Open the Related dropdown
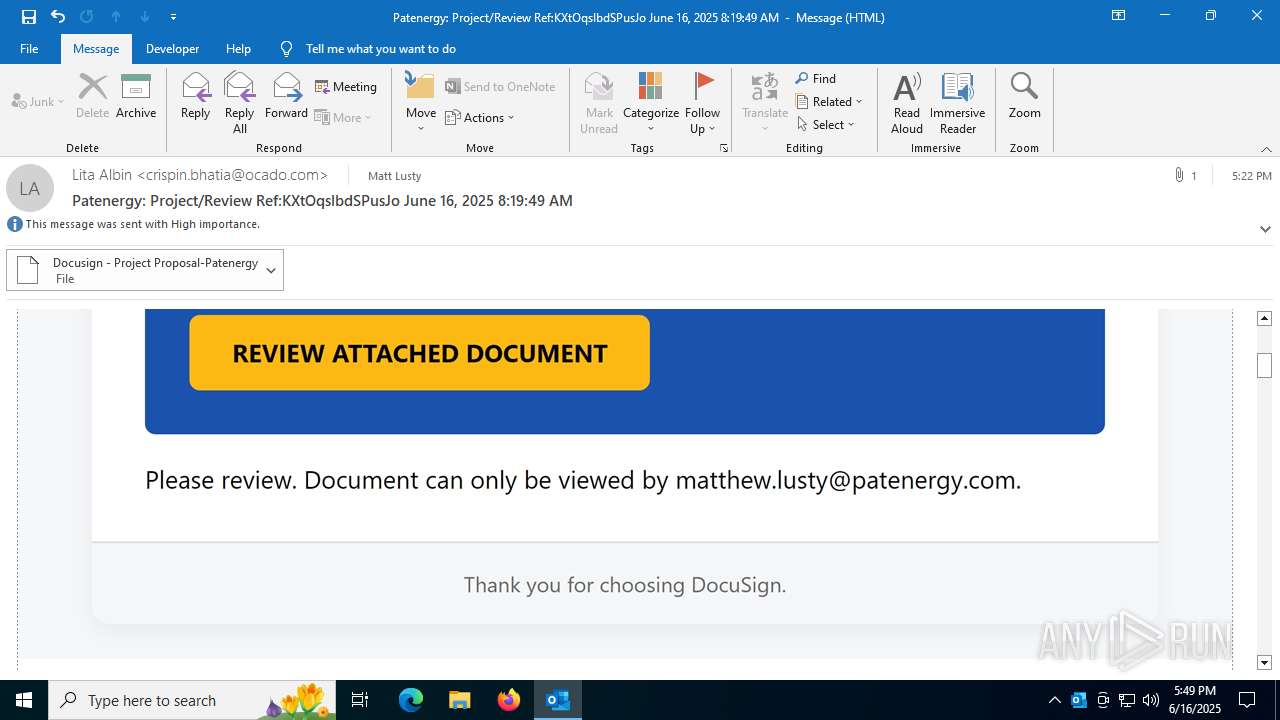Viewport: 1280px width, 720px height. [829, 101]
